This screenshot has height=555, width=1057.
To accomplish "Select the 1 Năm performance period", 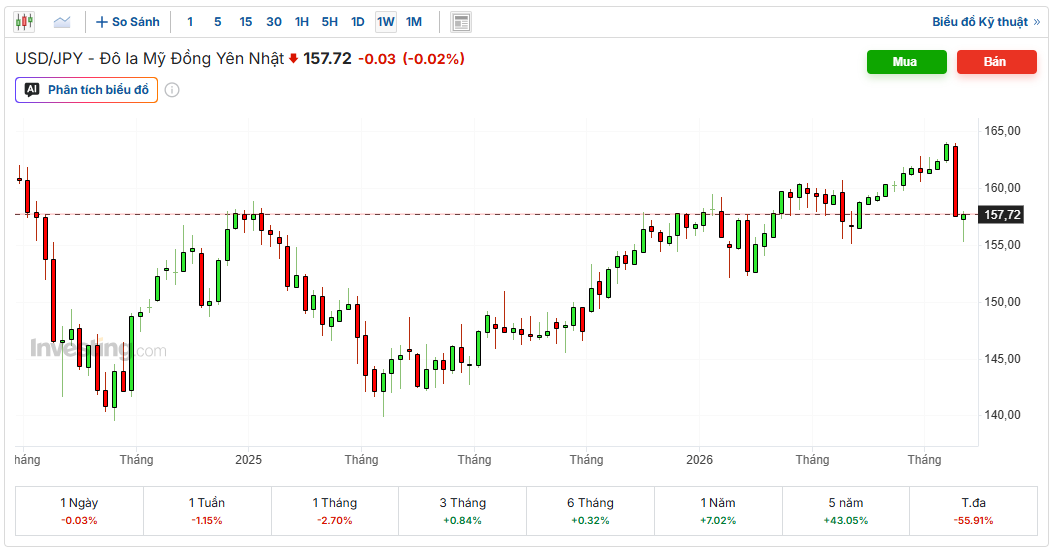I will [x=719, y=511].
